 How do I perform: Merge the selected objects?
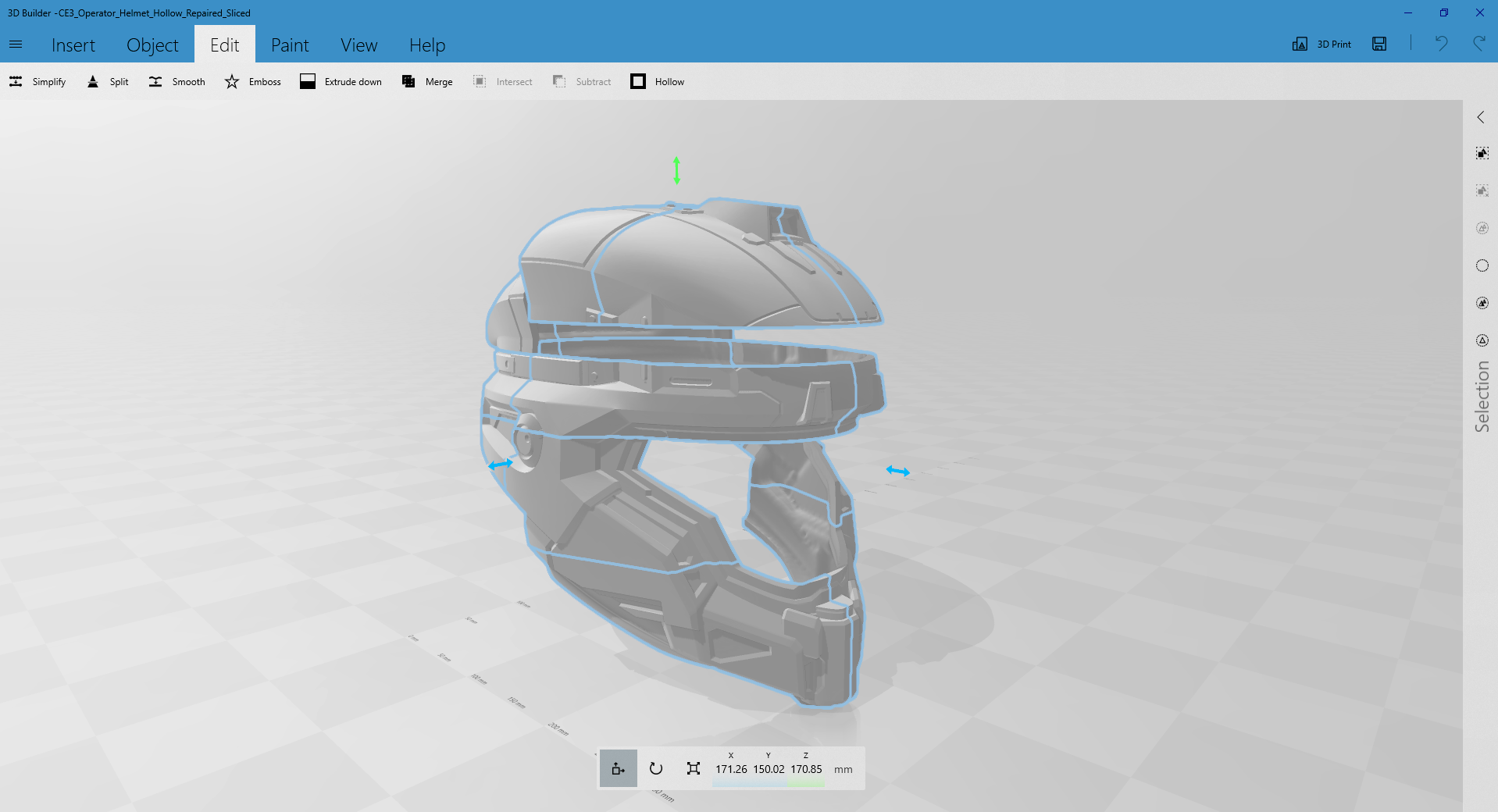(x=426, y=81)
